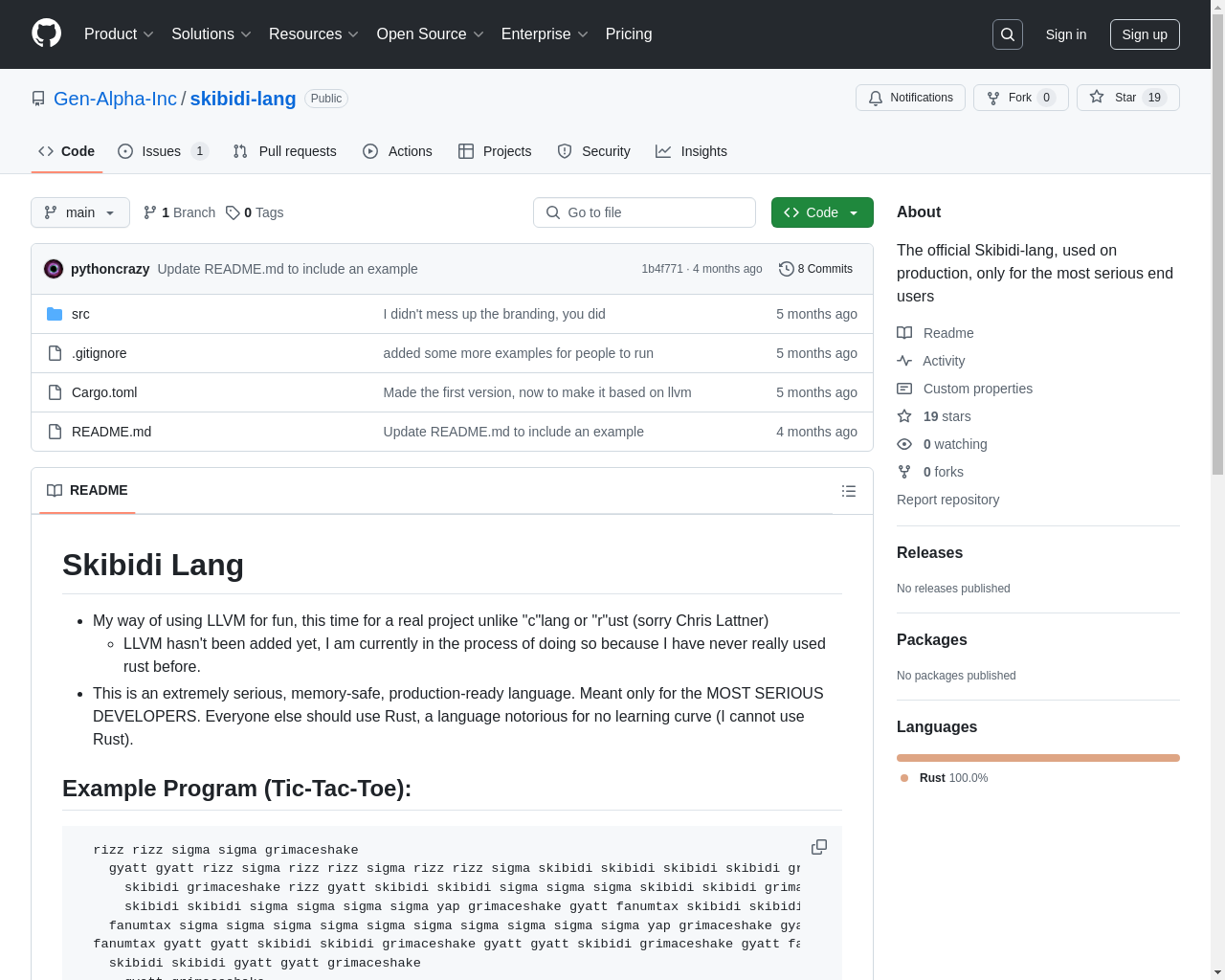Toggle notifications for this repository
Screen dimensions: 1225x980
[x=910, y=98]
